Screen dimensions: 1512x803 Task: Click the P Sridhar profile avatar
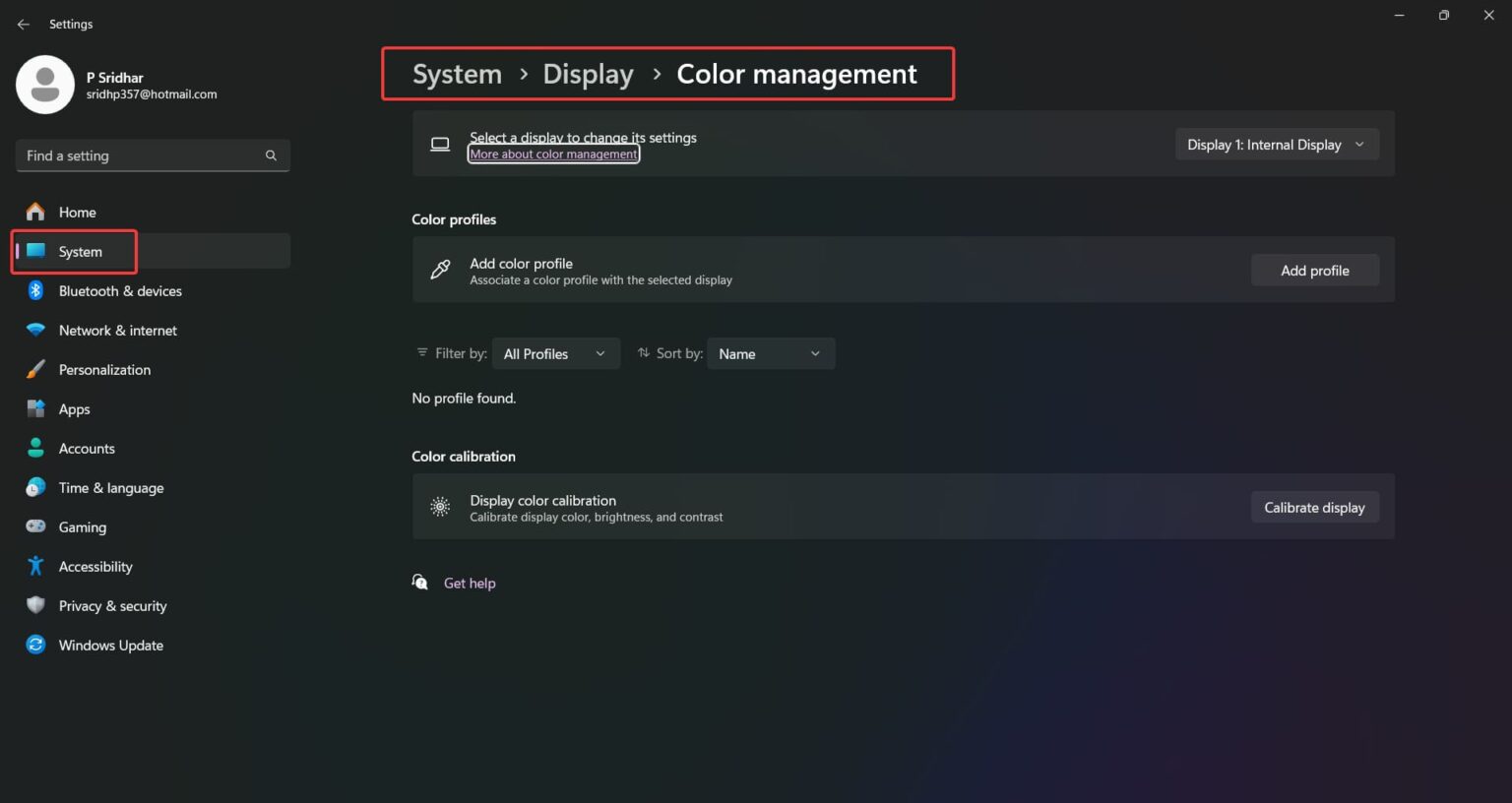click(x=45, y=85)
